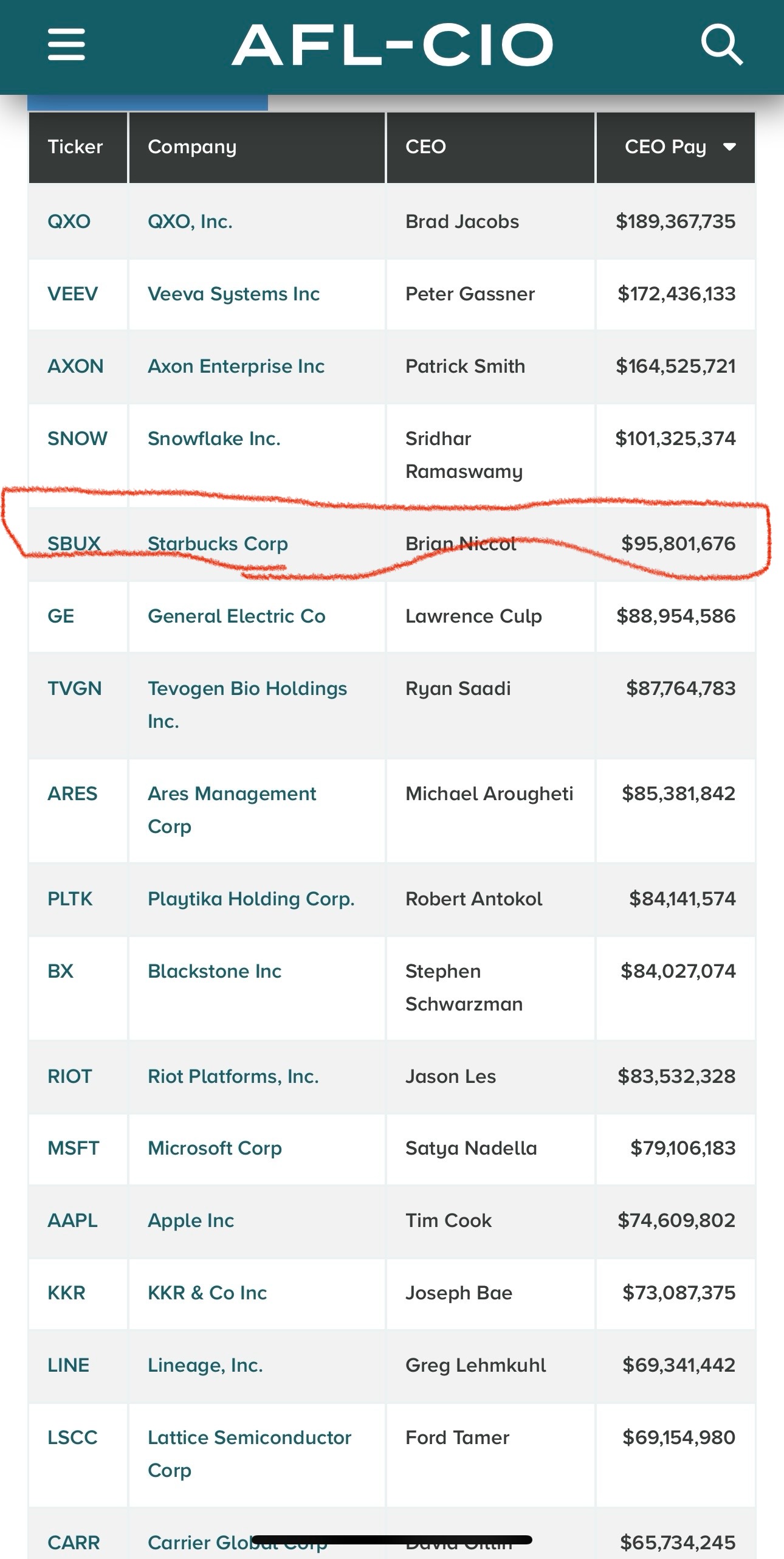The height and width of the screenshot is (1559, 784).
Task: Select the ARES ticker link
Action: coord(72,794)
